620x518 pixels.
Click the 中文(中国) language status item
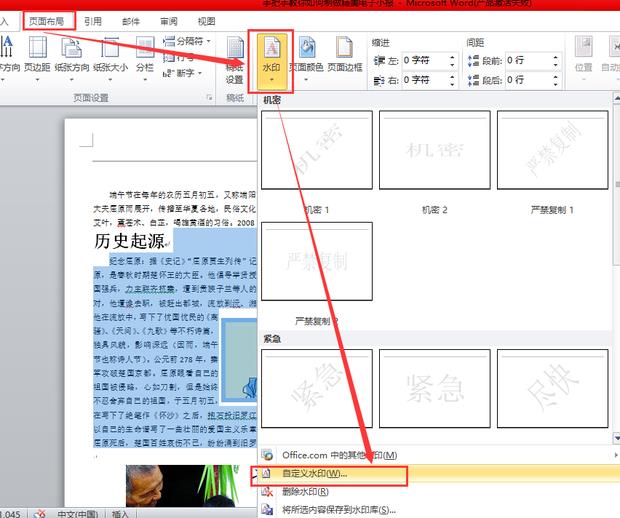pos(78,514)
